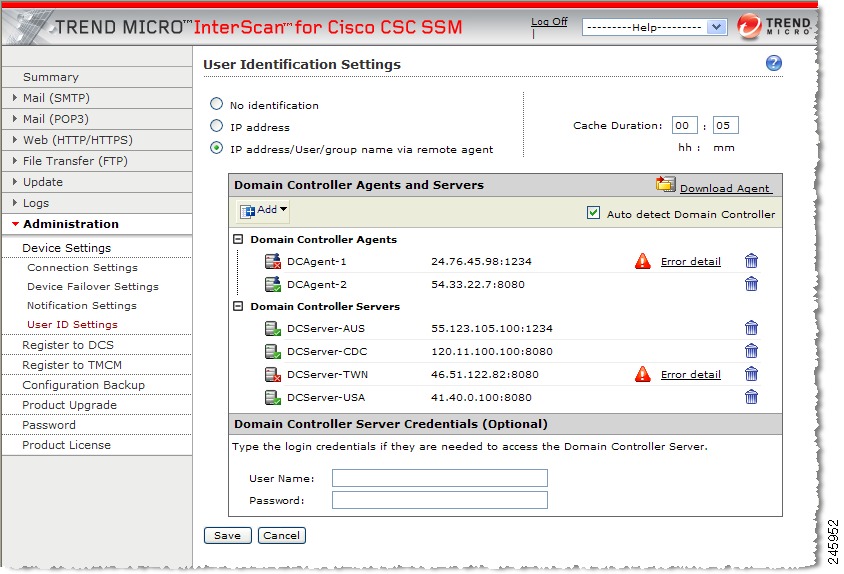Open User ID Settings
844x574 pixels.
pyautogui.click(x=72, y=325)
